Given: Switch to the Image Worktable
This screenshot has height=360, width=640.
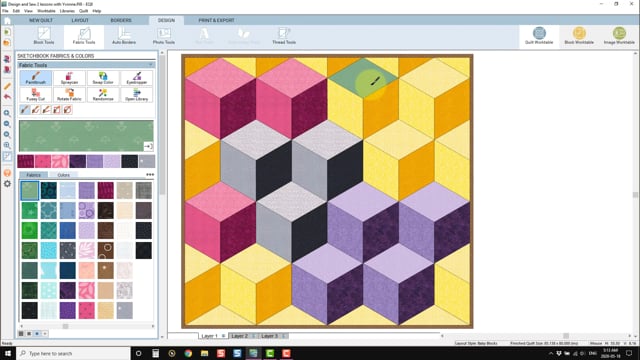Looking at the screenshot, I should [619, 36].
